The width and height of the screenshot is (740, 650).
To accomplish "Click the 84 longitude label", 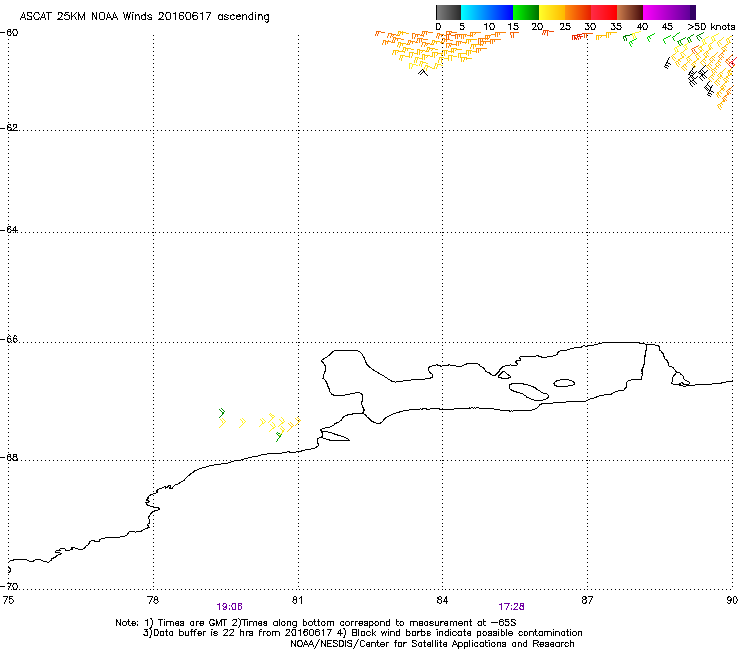I will coord(442,600).
